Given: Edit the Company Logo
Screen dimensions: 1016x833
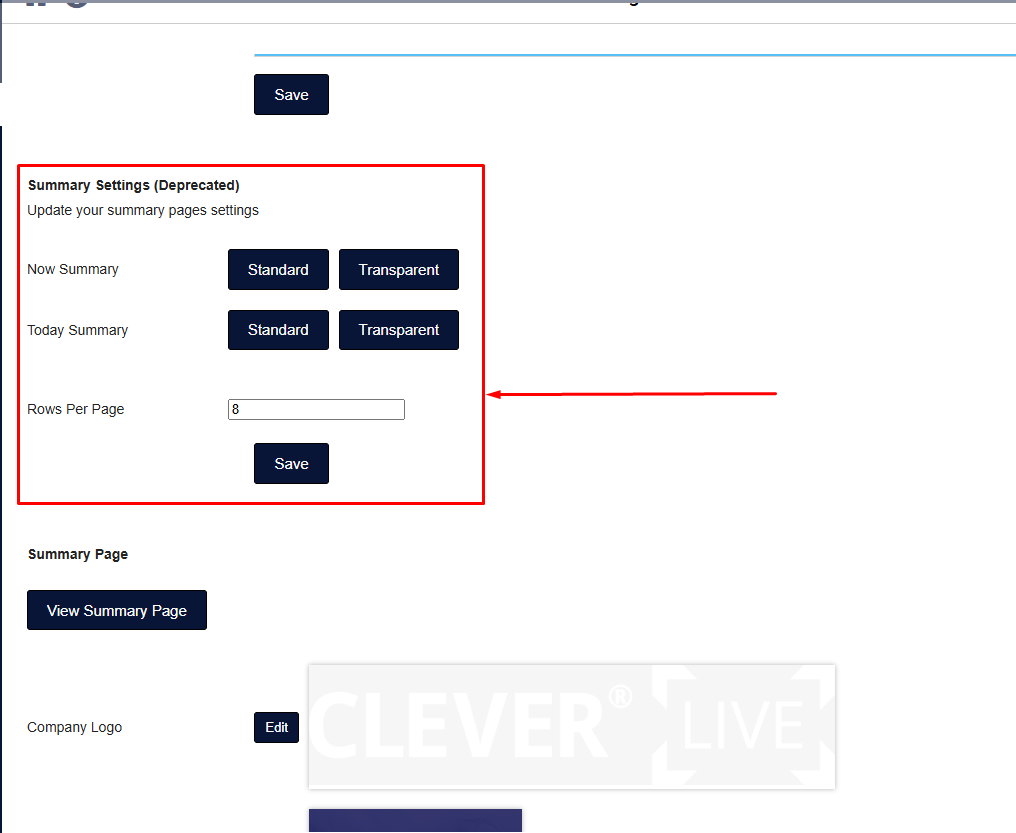Looking at the screenshot, I should tap(276, 728).
